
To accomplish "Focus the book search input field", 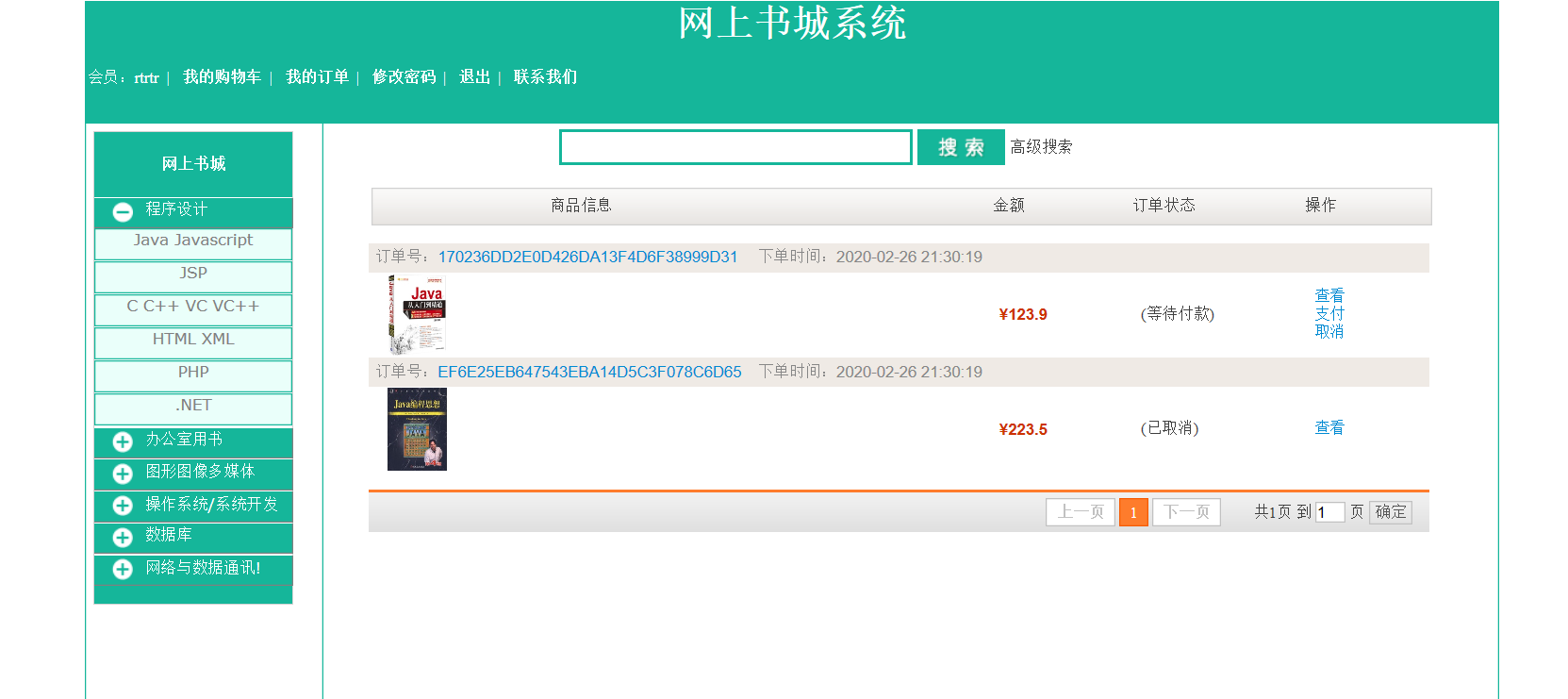I will point(735,147).
